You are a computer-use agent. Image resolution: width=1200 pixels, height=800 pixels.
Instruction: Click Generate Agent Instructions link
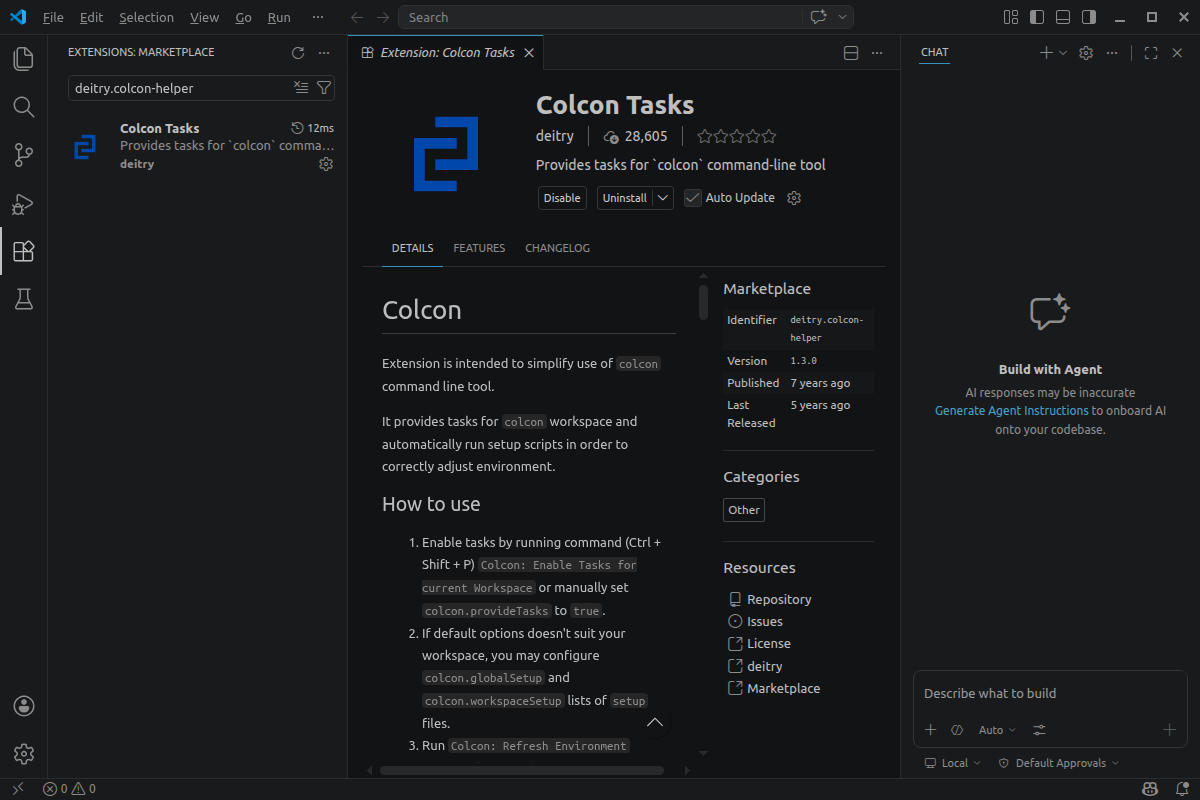coord(1011,411)
